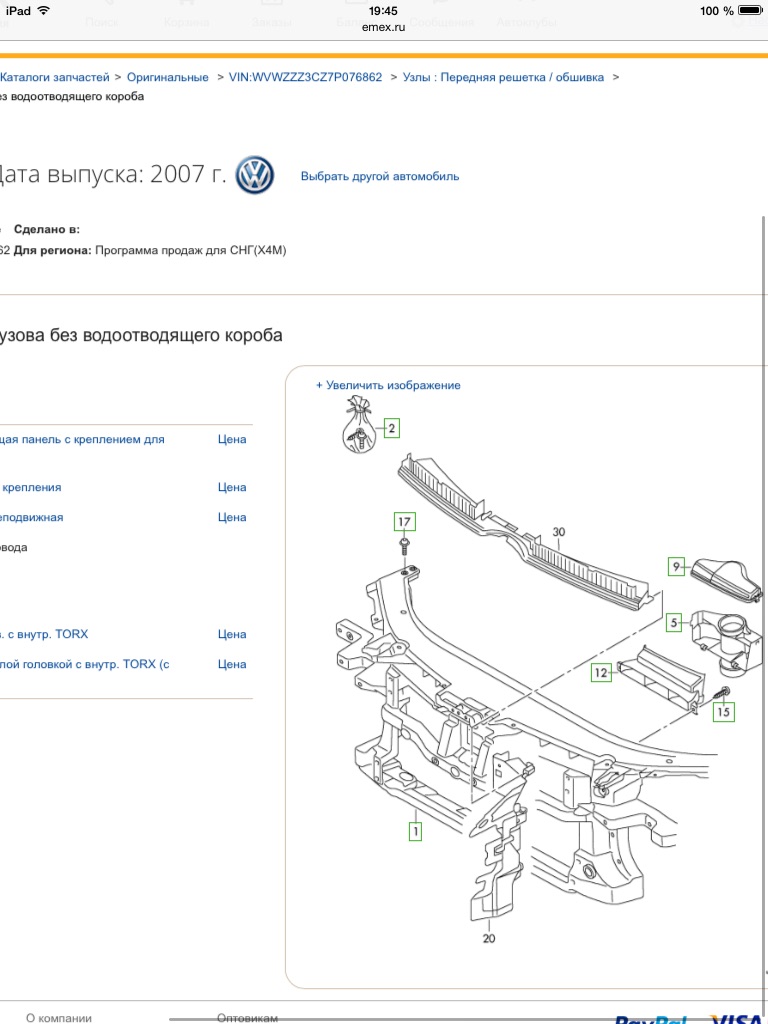This screenshot has width=768, height=1024.
Task: Select part number 15 screw label
Action: pos(722,712)
